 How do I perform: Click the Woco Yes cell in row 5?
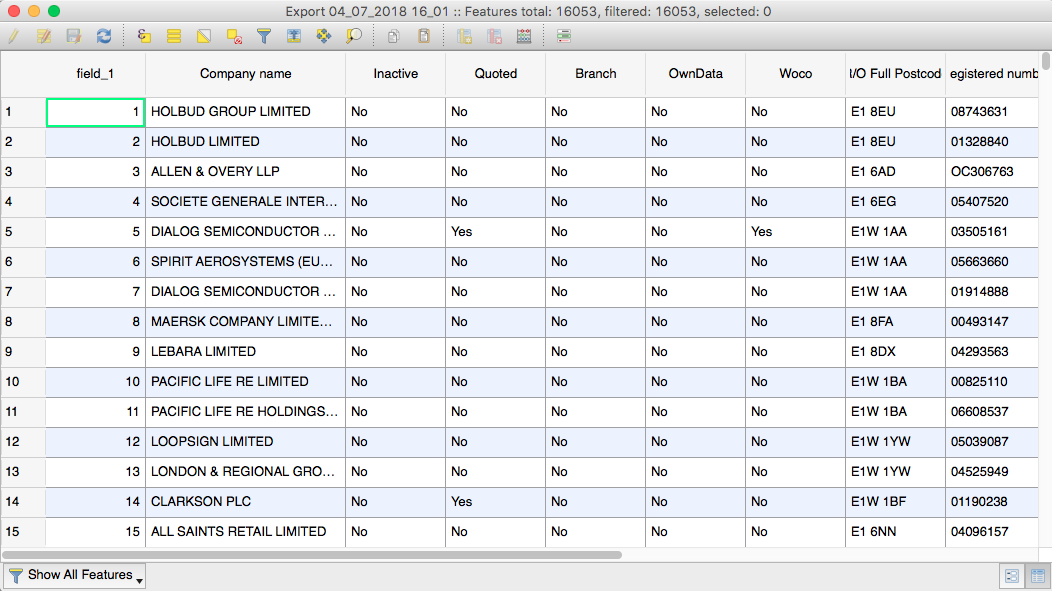(796, 232)
